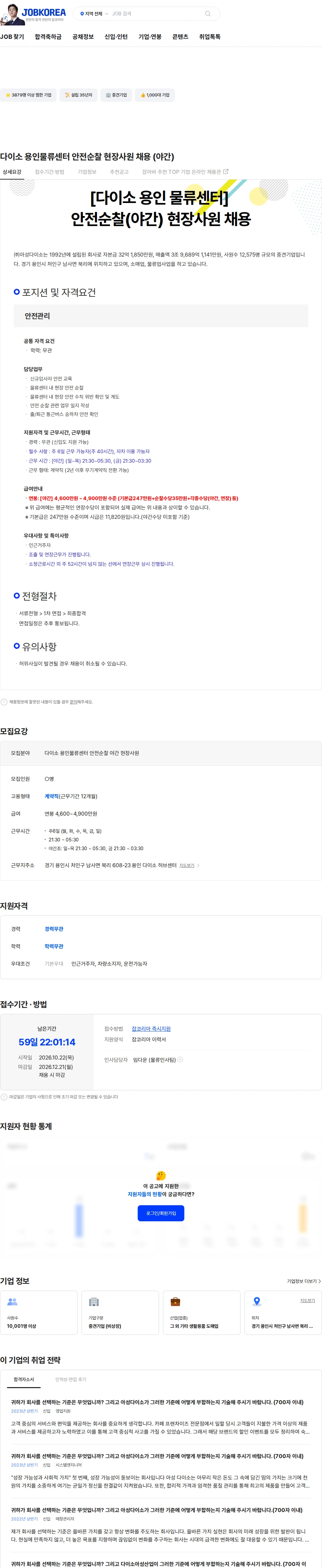This screenshot has width=322, height=1568.
Task: Click the salary text 연봉 4,600~4,900만원
Action: click(71, 814)
